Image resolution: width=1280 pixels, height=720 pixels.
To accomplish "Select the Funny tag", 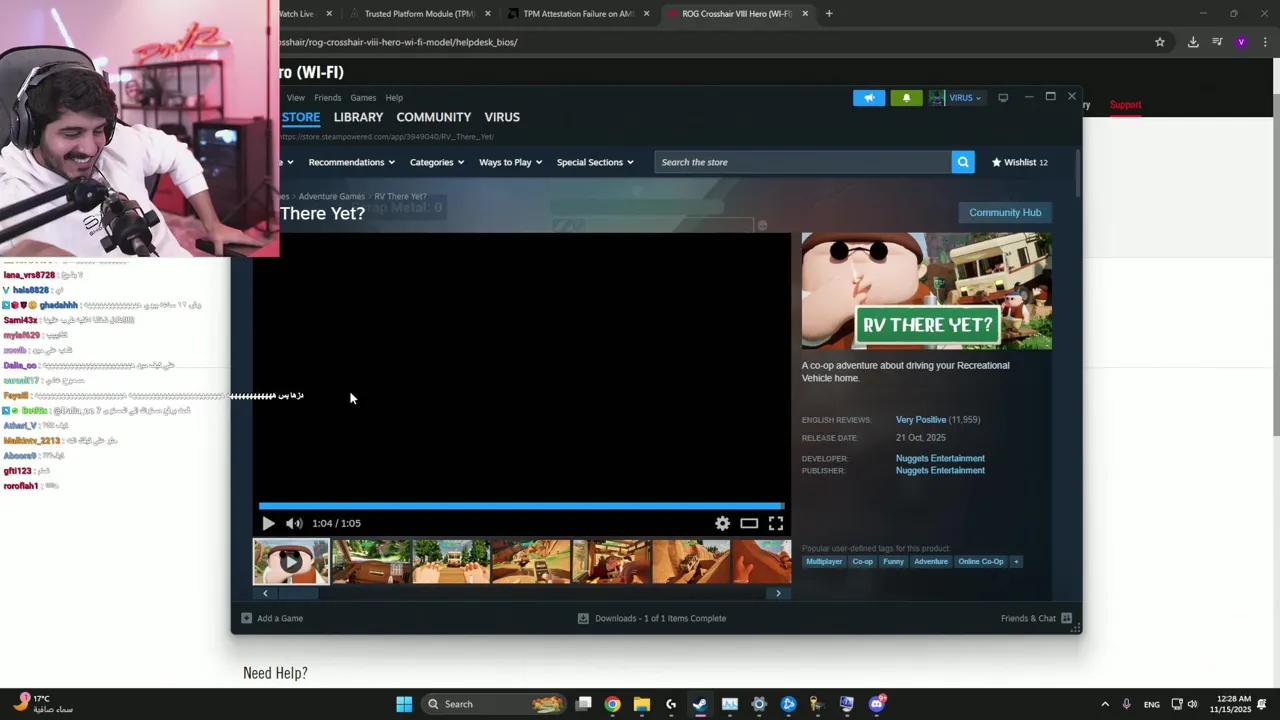I will 893,562.
